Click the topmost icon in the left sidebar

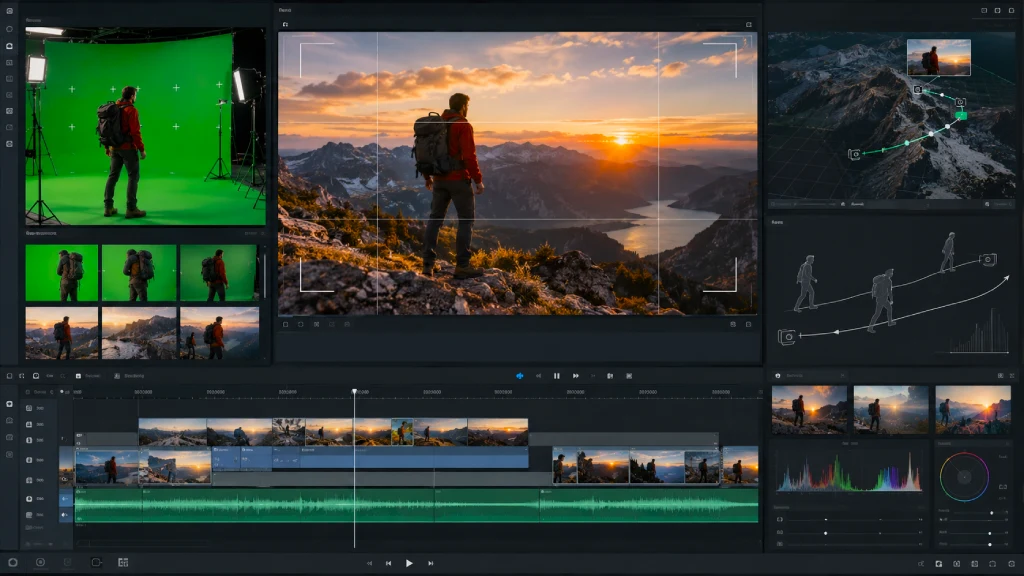(x=9, y=11)
